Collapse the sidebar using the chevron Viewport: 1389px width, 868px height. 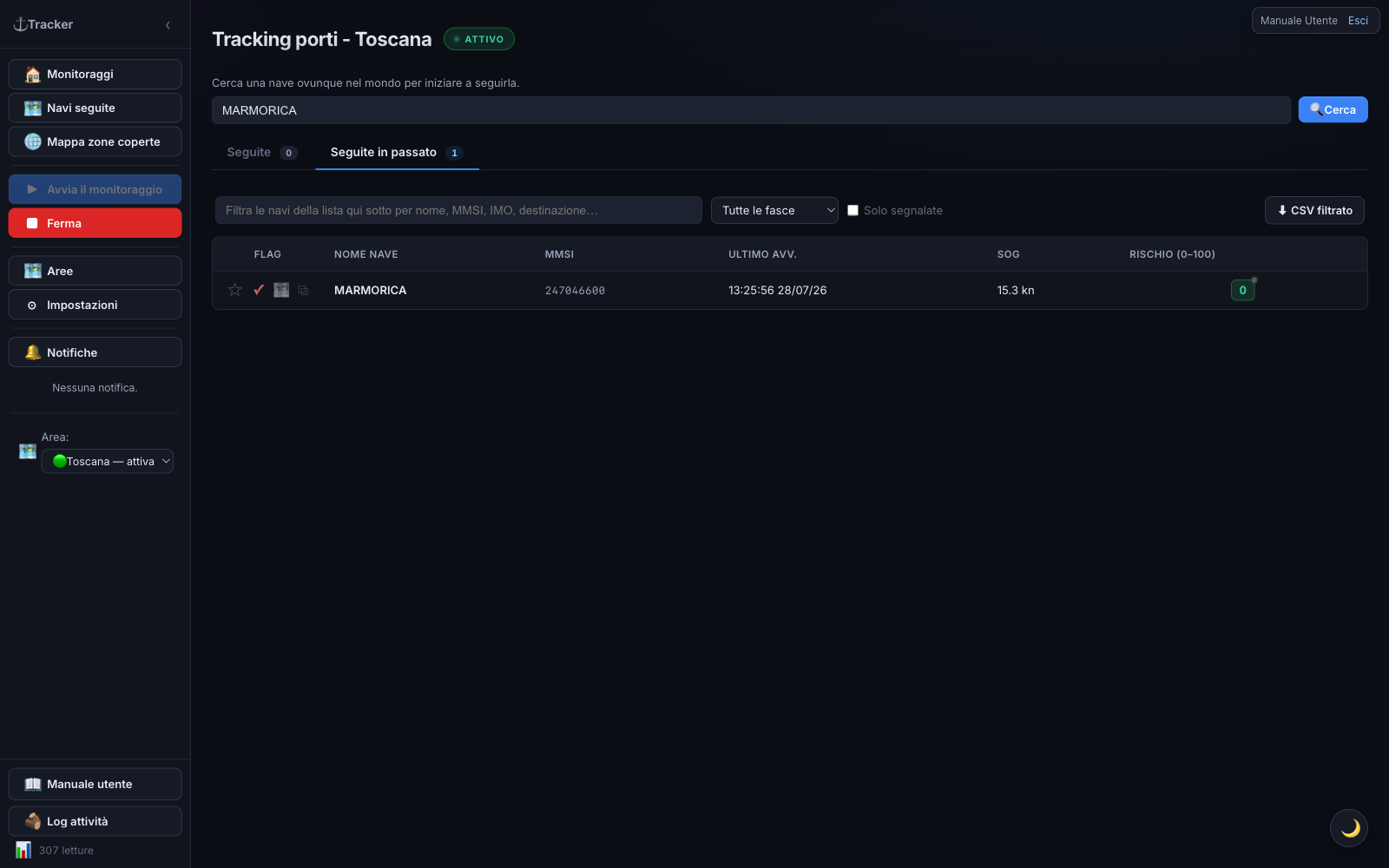coord(168,25)
